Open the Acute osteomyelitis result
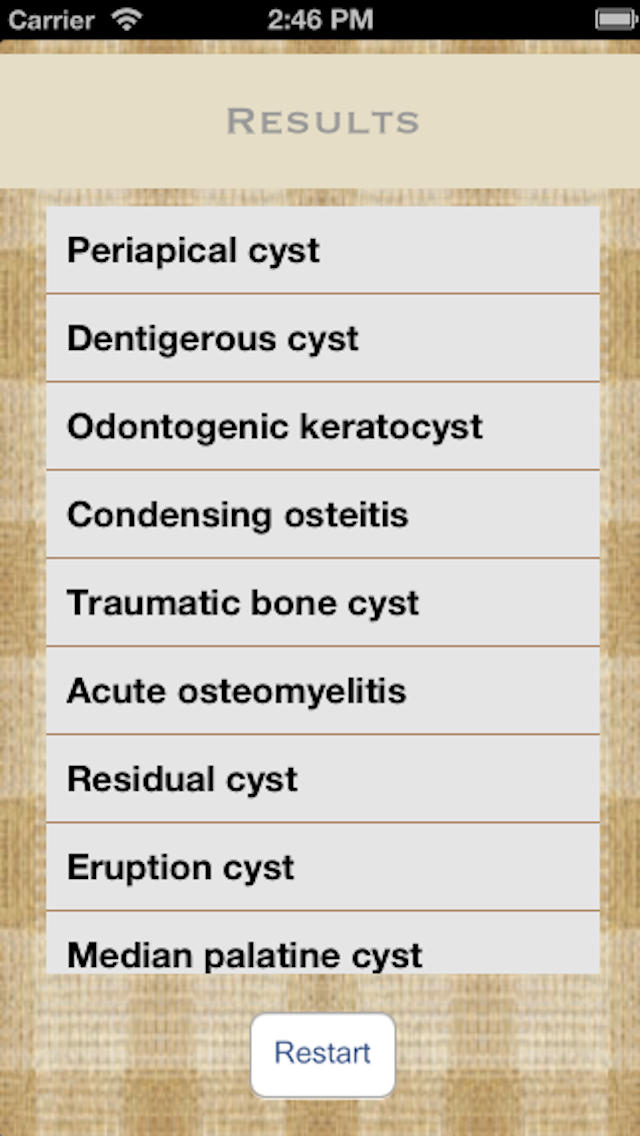 (x=320, y=690)
